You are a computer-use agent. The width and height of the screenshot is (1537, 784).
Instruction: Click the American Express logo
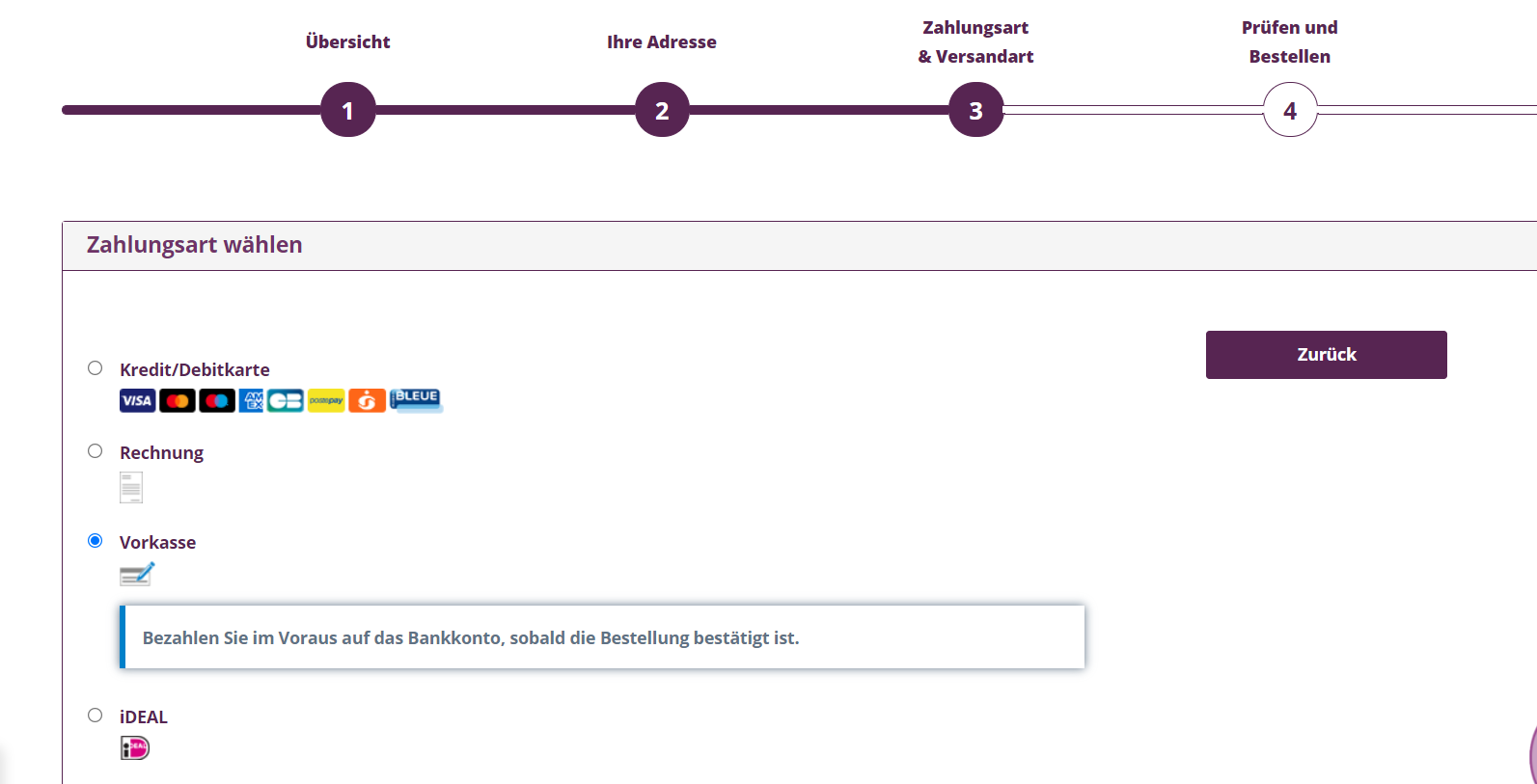(x=252, y=400)
